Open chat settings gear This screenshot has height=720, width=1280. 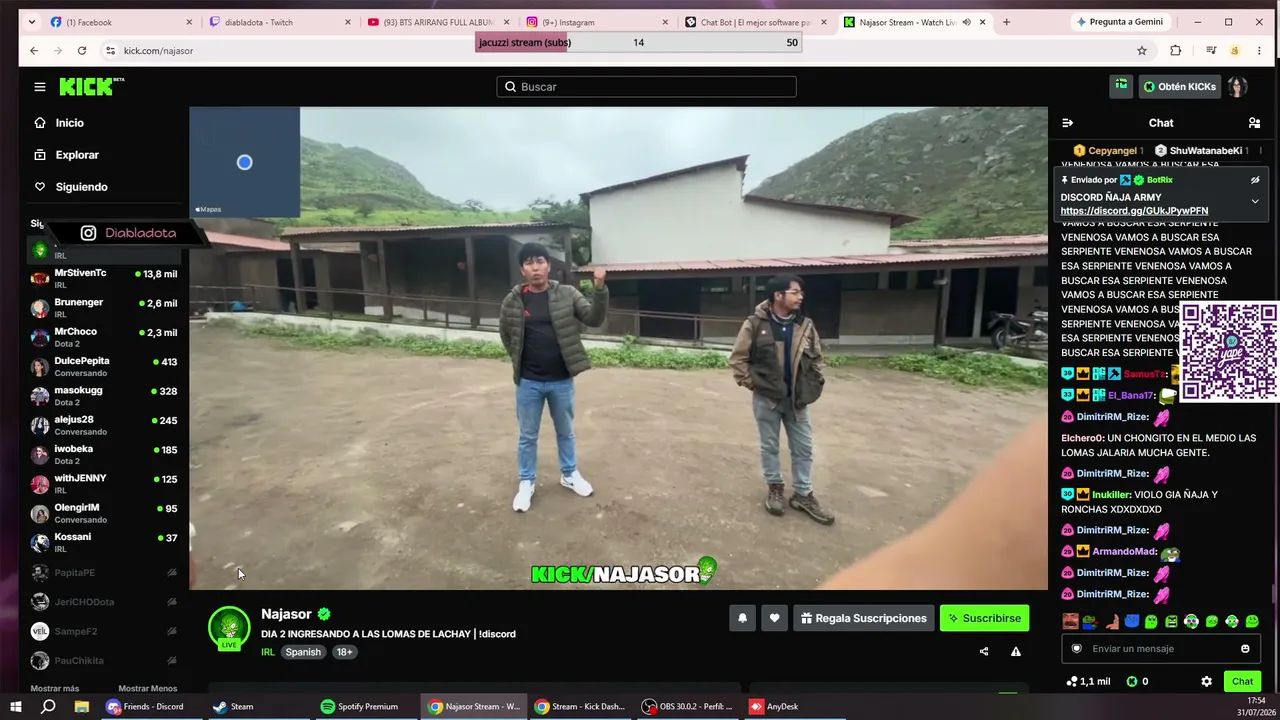coord(1206,681)
